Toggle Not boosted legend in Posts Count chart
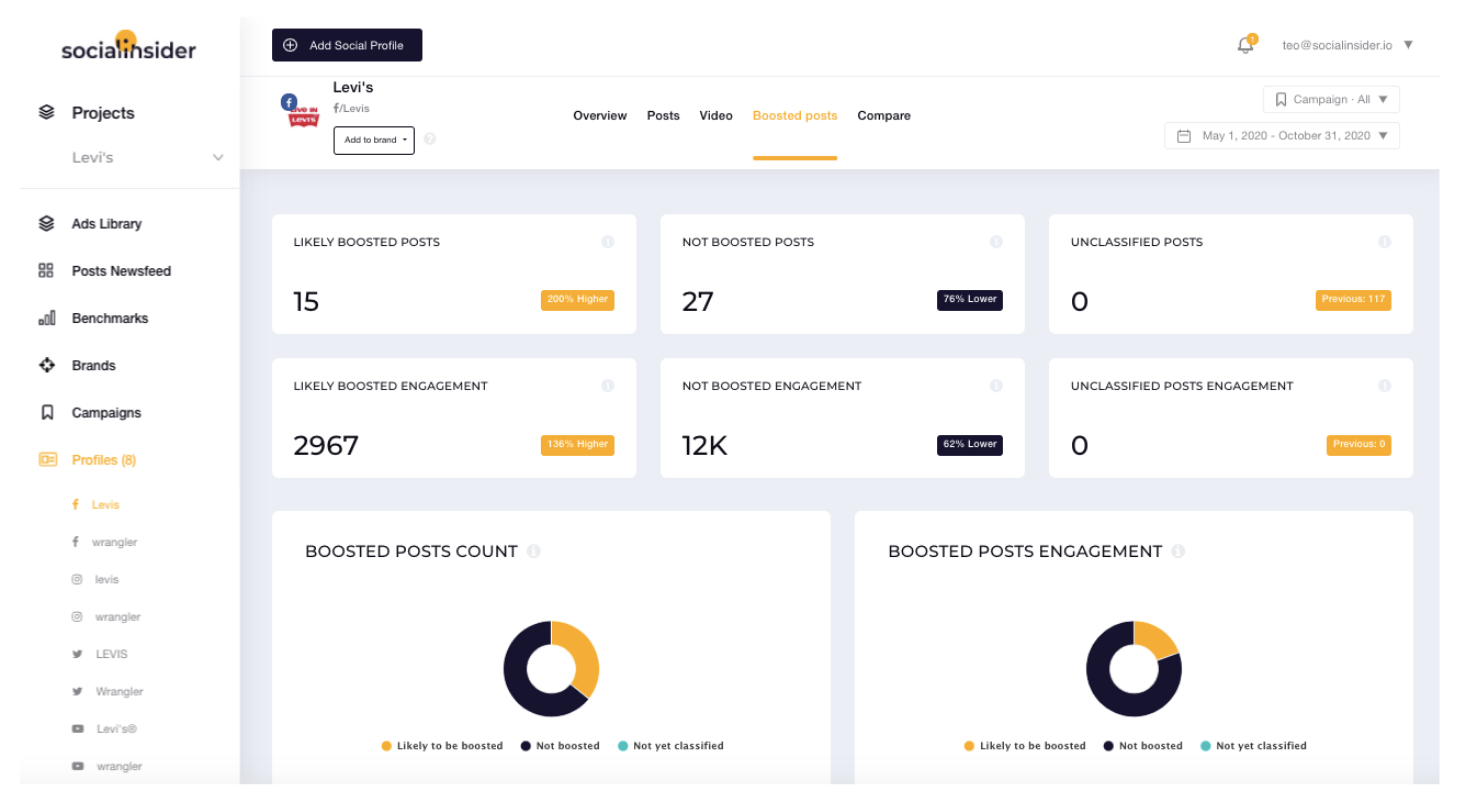 tap(560, 746)
